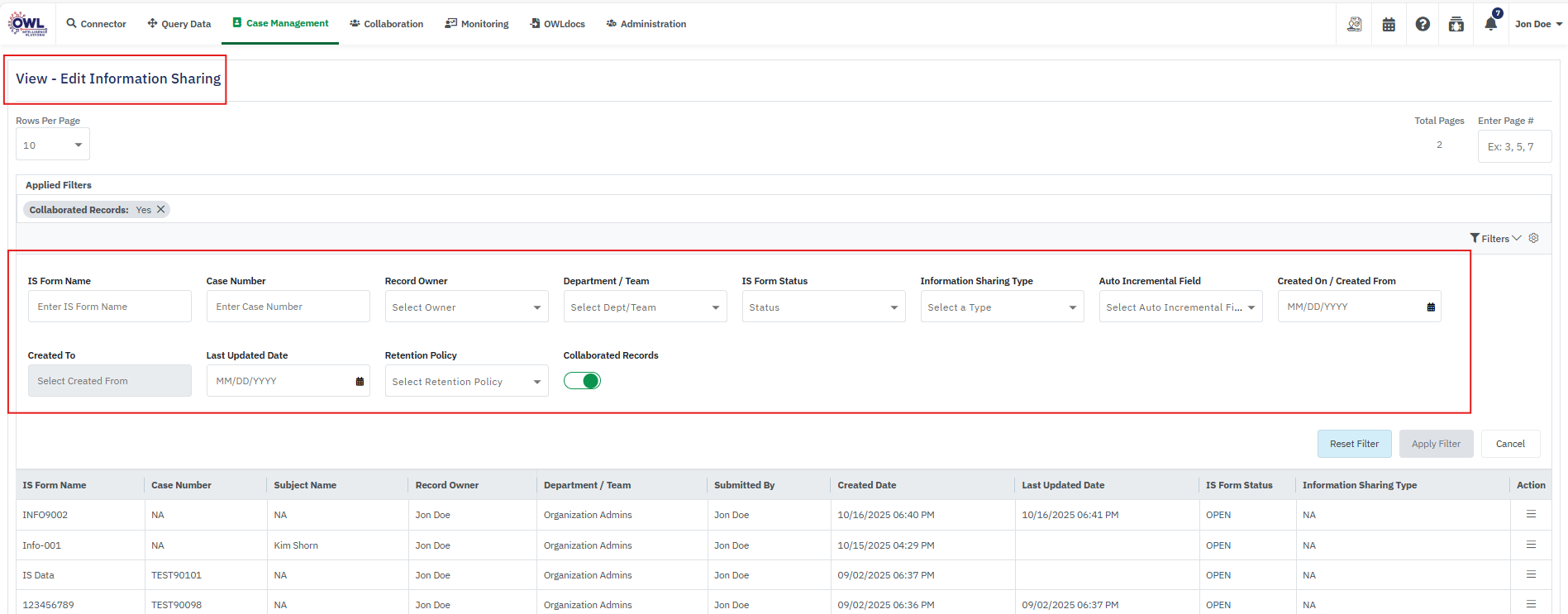The height and width of the screenshot is (614, 1568).
Task: Open action menu for Info-001 row
Action: click(x=1531, y=545)
